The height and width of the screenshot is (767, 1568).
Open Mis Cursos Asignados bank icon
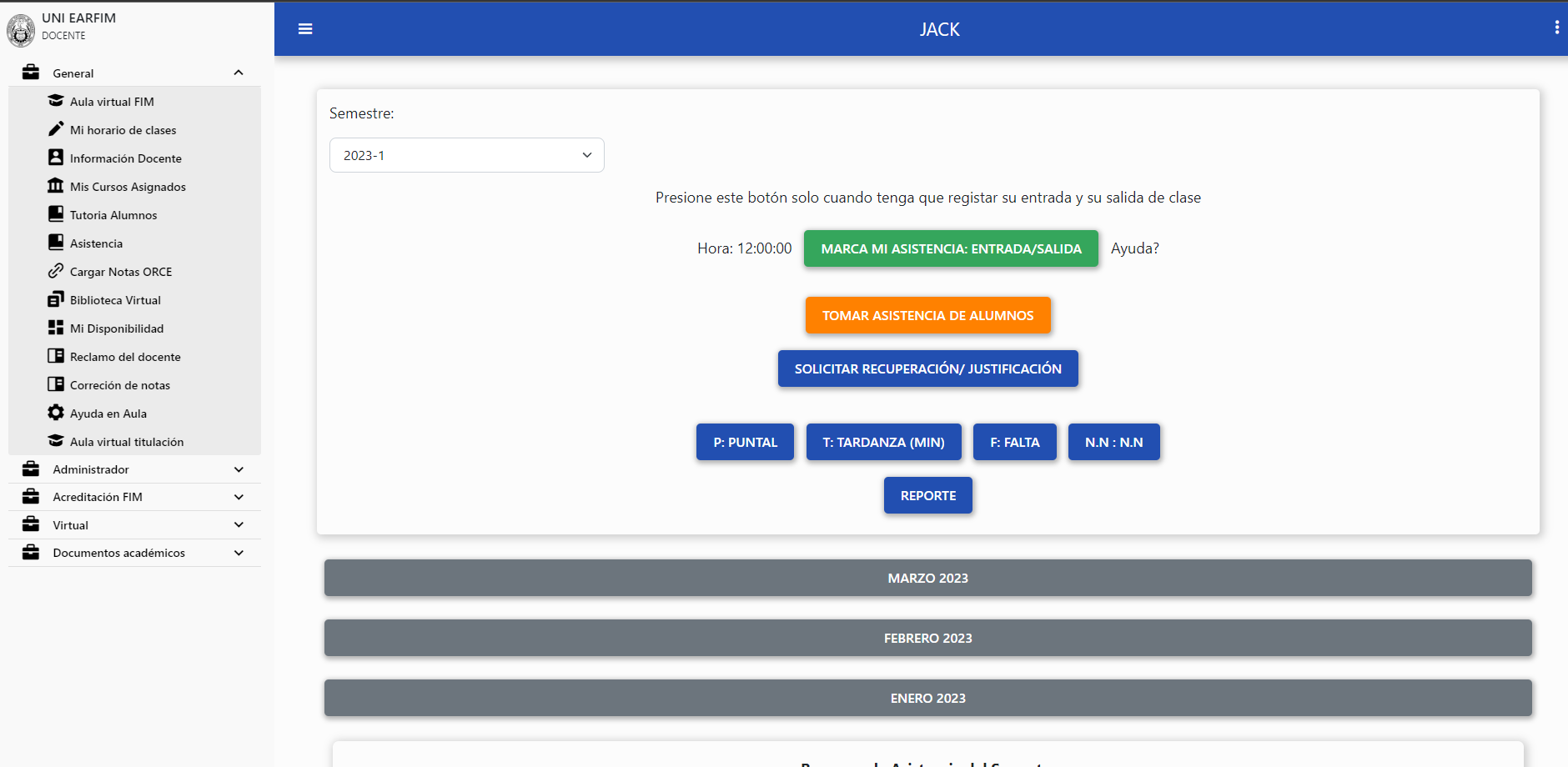click(56, 186)
